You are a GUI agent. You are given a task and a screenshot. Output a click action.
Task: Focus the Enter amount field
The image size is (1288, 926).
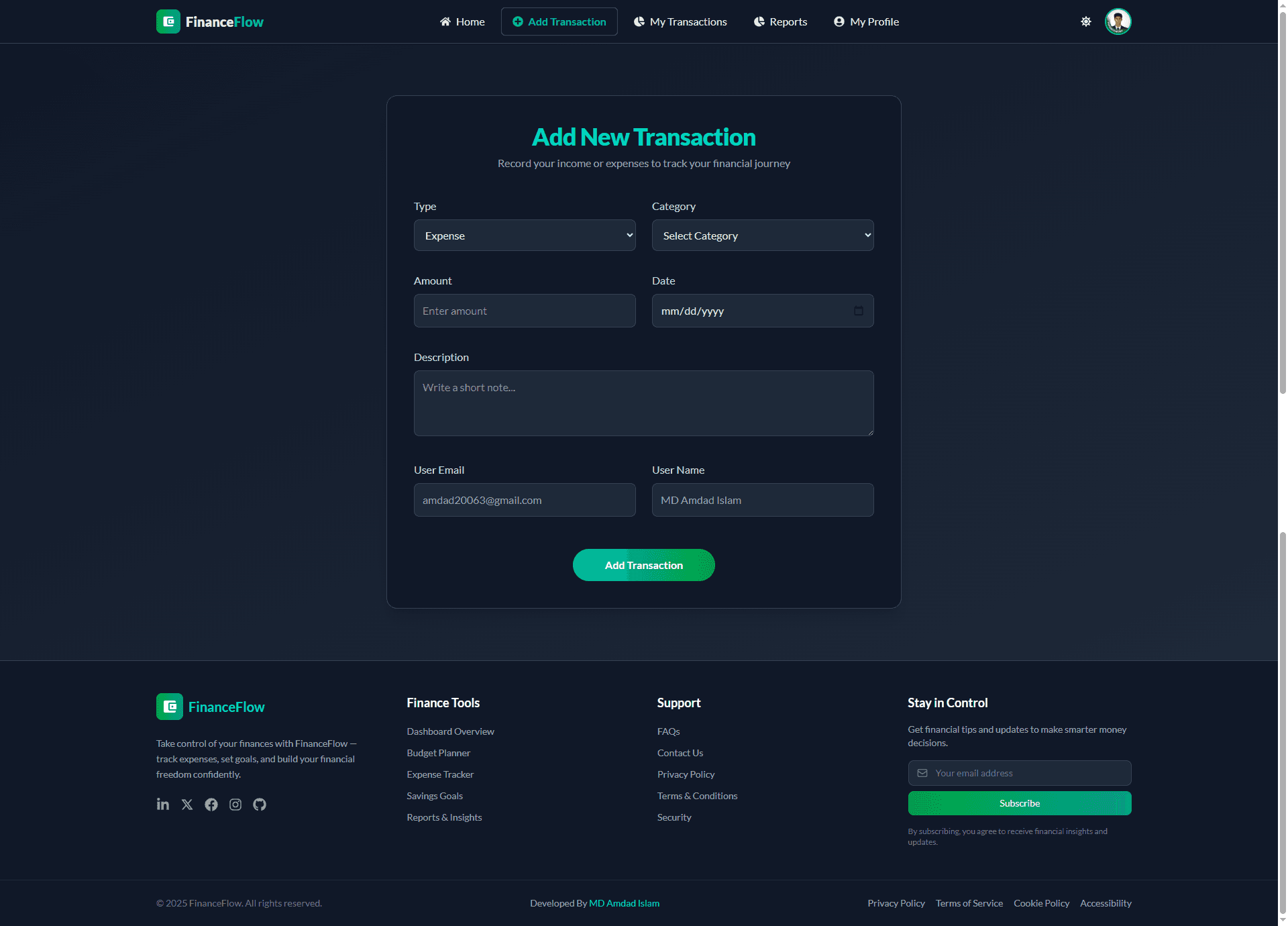525,311
